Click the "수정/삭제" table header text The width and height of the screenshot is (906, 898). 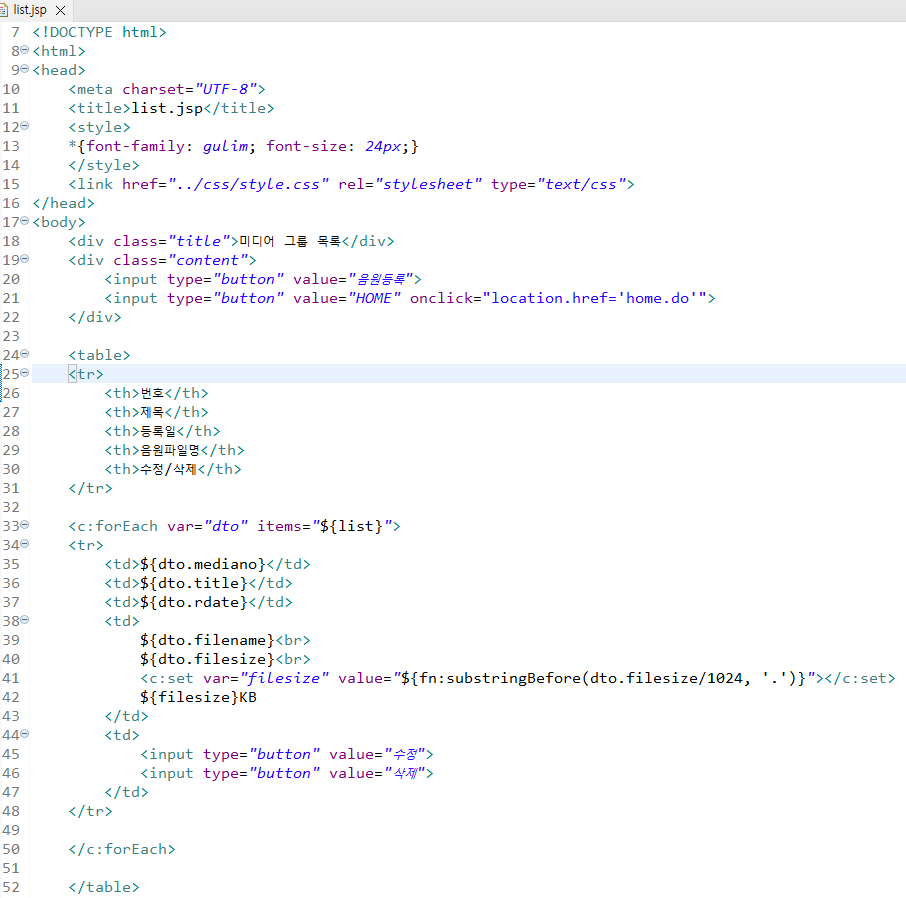(169, 469)
